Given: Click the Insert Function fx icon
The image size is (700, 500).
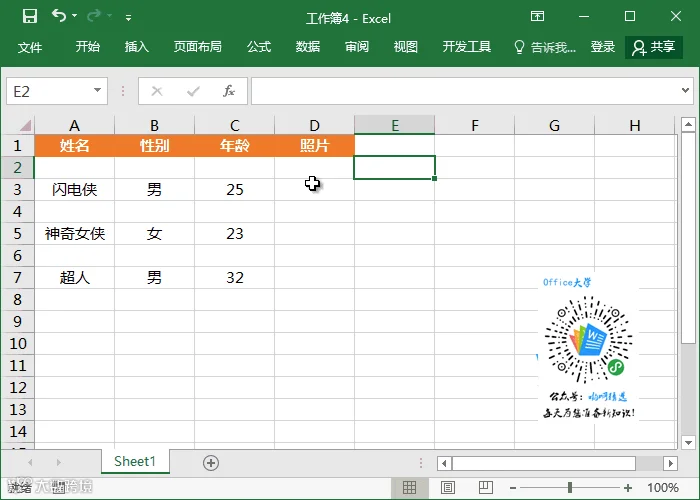Looking at the screenshot, I should point(229,91).
